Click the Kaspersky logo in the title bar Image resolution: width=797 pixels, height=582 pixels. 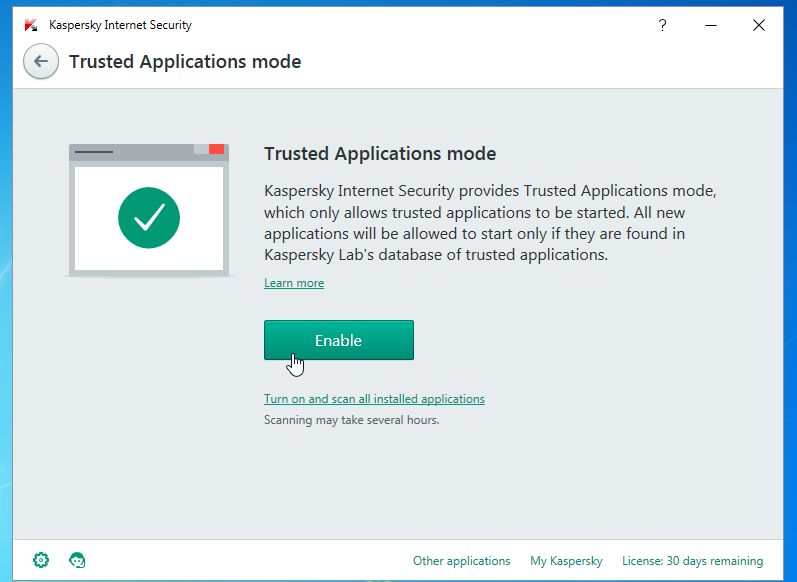tap(30, 25)
